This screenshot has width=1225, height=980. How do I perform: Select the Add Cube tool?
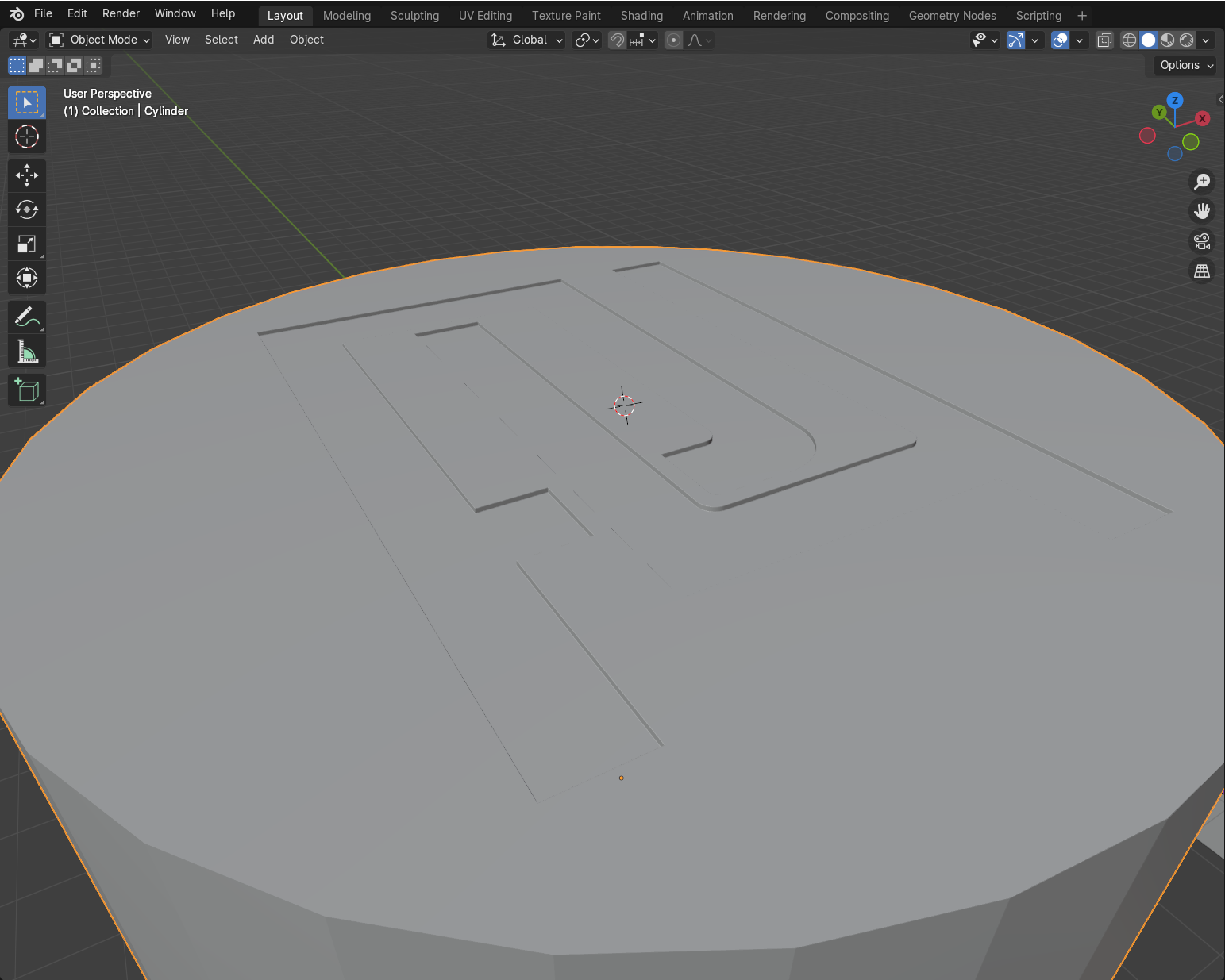27,390
